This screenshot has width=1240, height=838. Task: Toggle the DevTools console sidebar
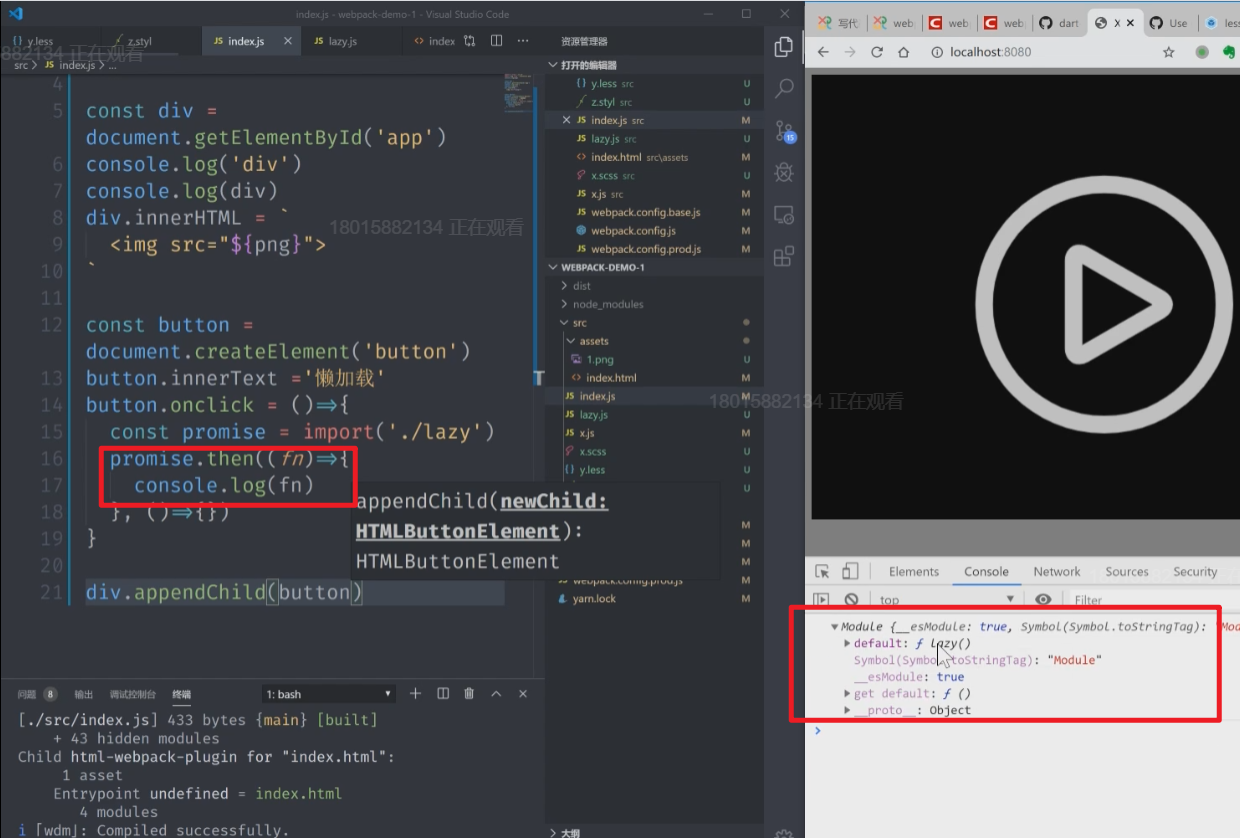pos(822,599)
